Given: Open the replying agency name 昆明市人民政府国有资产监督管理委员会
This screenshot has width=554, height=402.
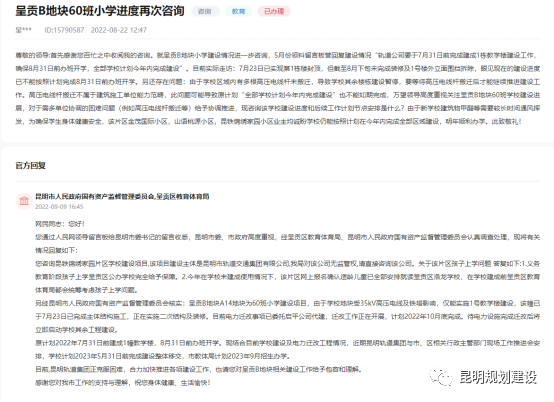Looking at the screenshot, I should coord(95,196).
